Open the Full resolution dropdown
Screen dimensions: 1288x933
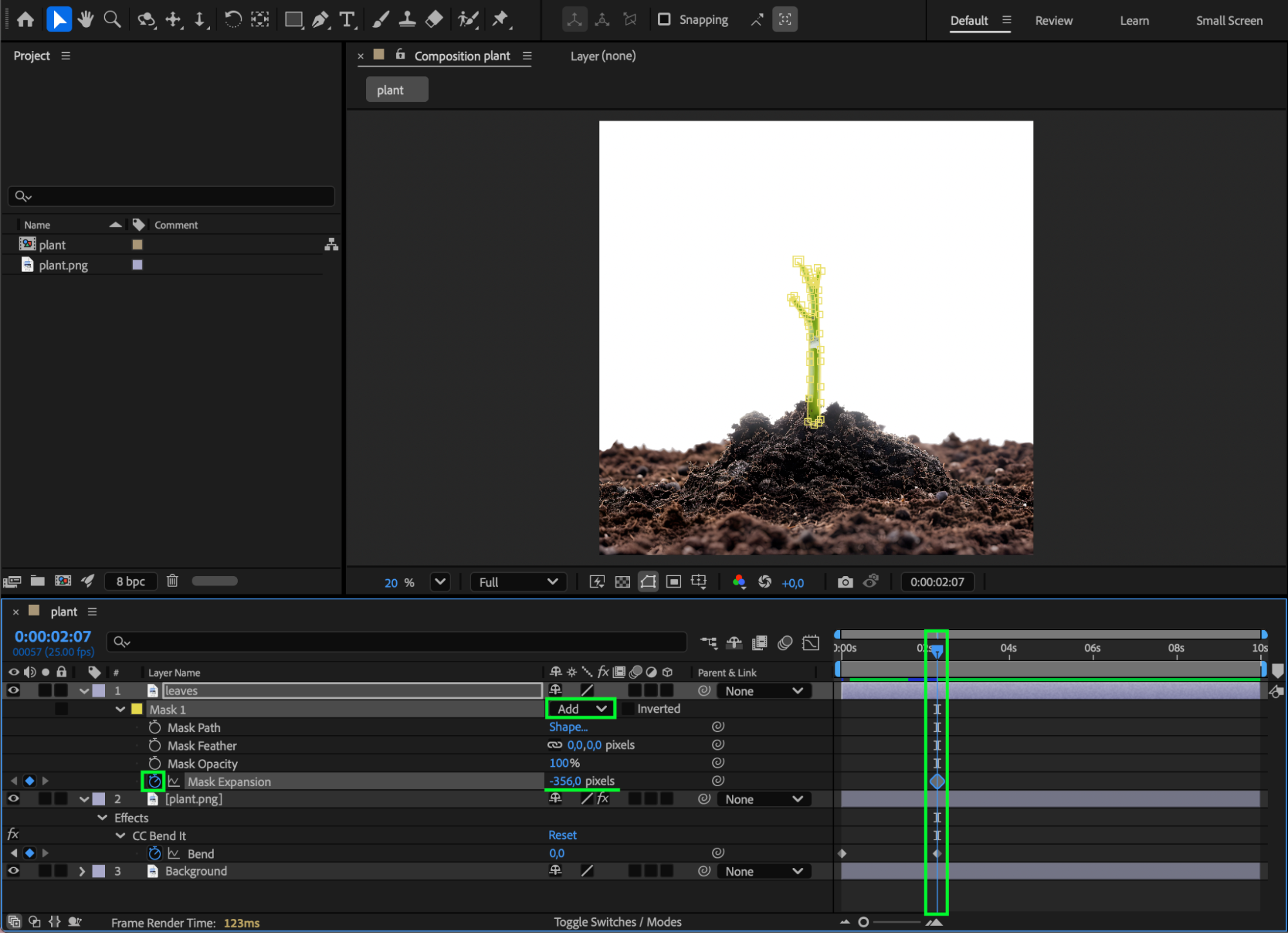coord(518,582)
